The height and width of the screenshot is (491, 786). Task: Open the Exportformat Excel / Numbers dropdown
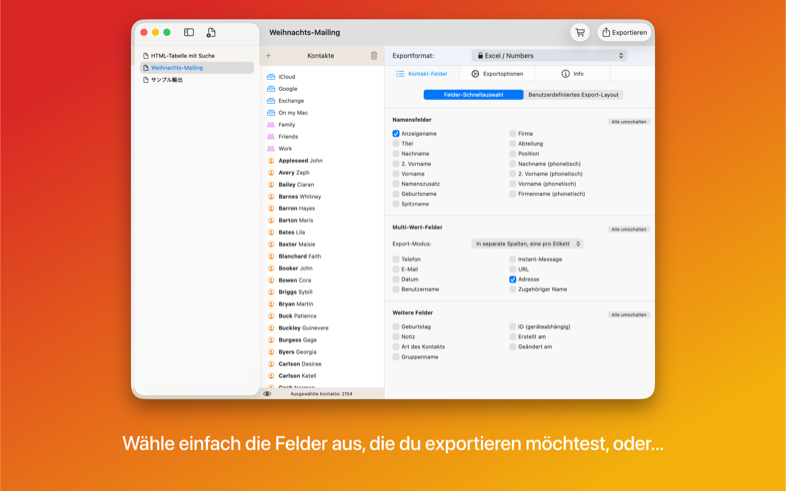pyautogui.click(x=549, y=56)
